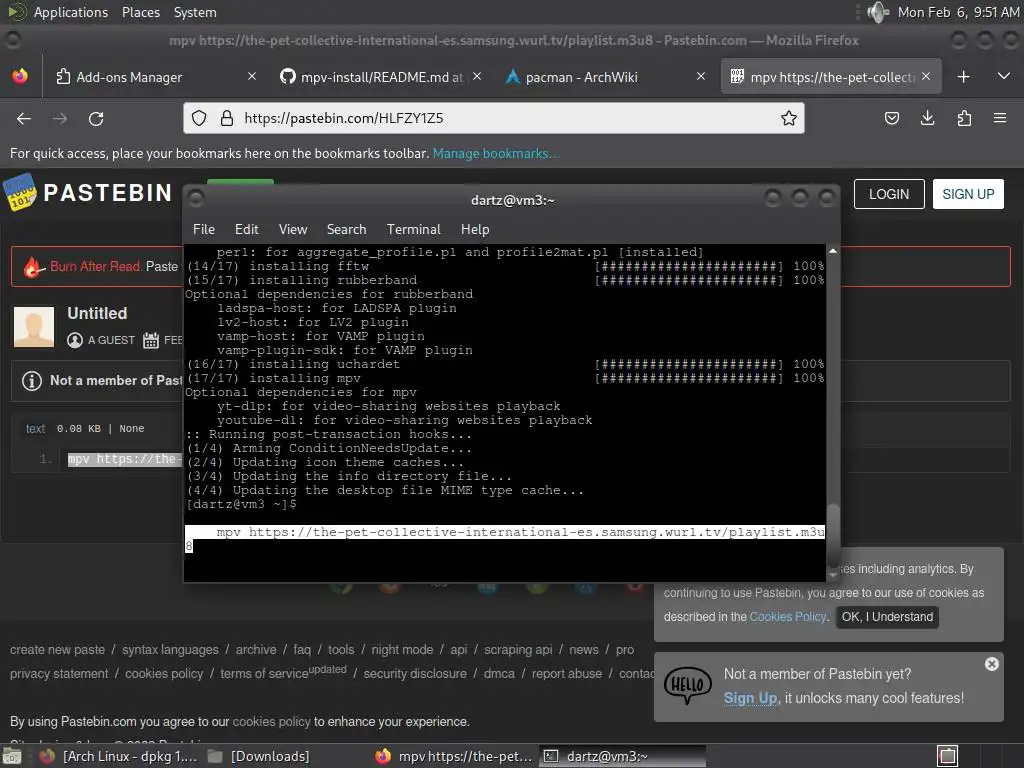This screenshot has width=1024, height=768.
Task: Open the faq footer link
Action: pos(302,650)
